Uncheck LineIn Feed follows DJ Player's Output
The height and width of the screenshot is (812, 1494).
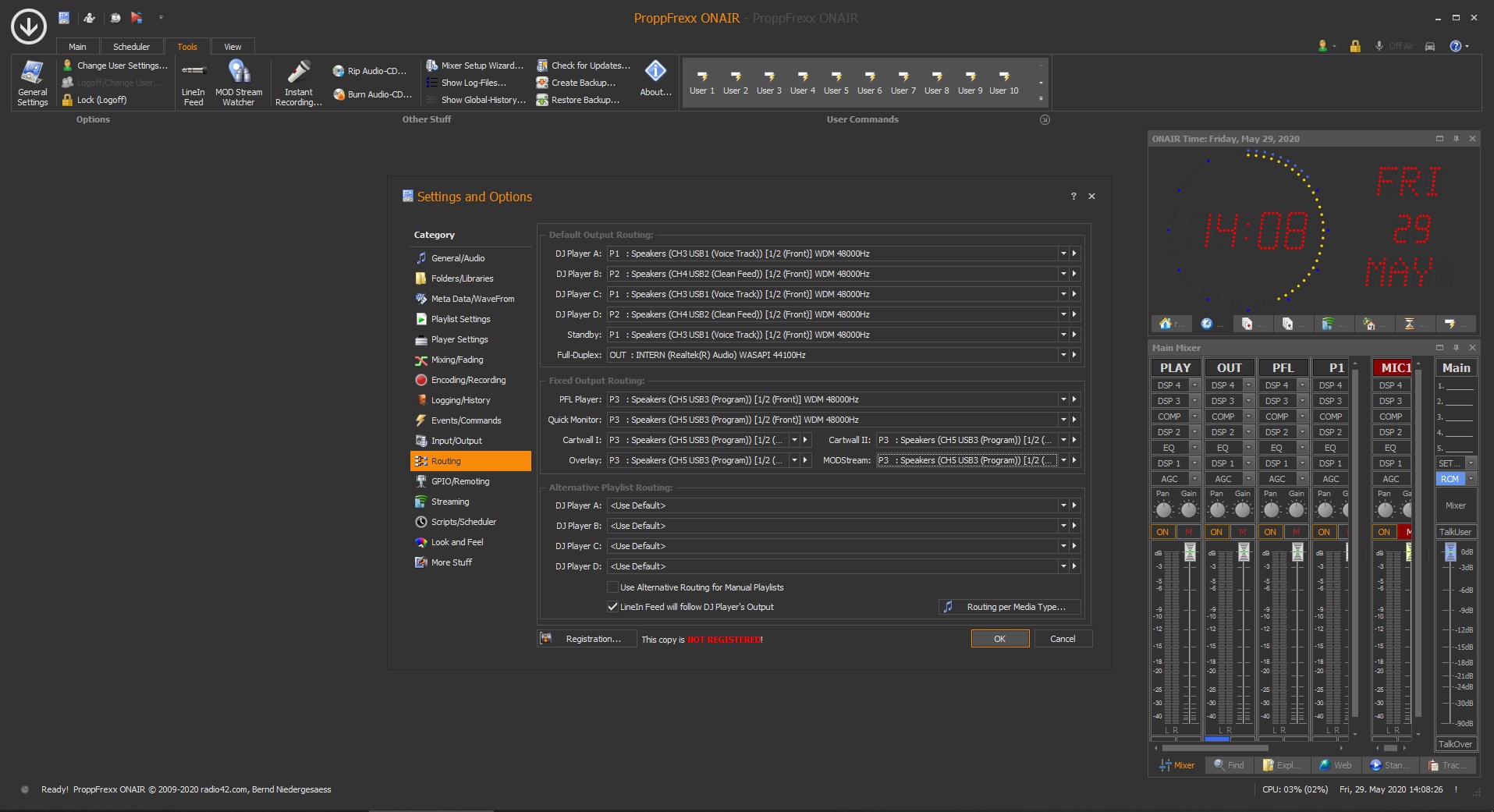click(613, 607)
